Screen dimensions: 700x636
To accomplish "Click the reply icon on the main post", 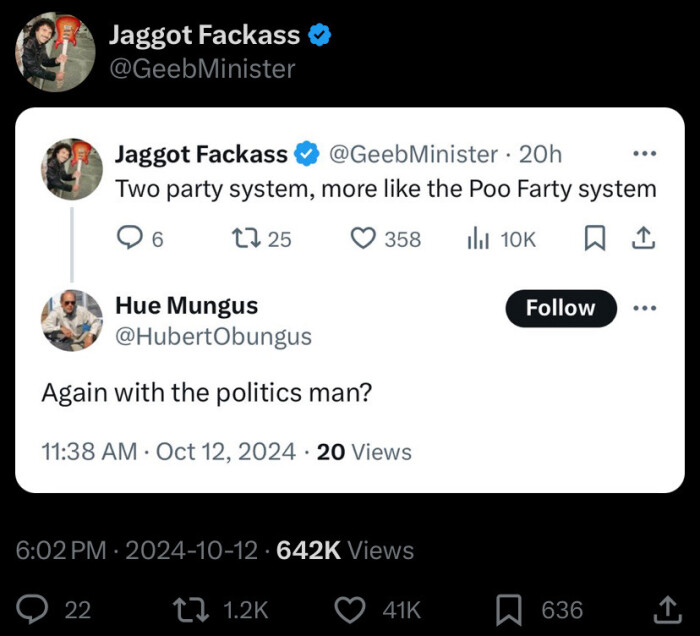I will coord(38,609).
